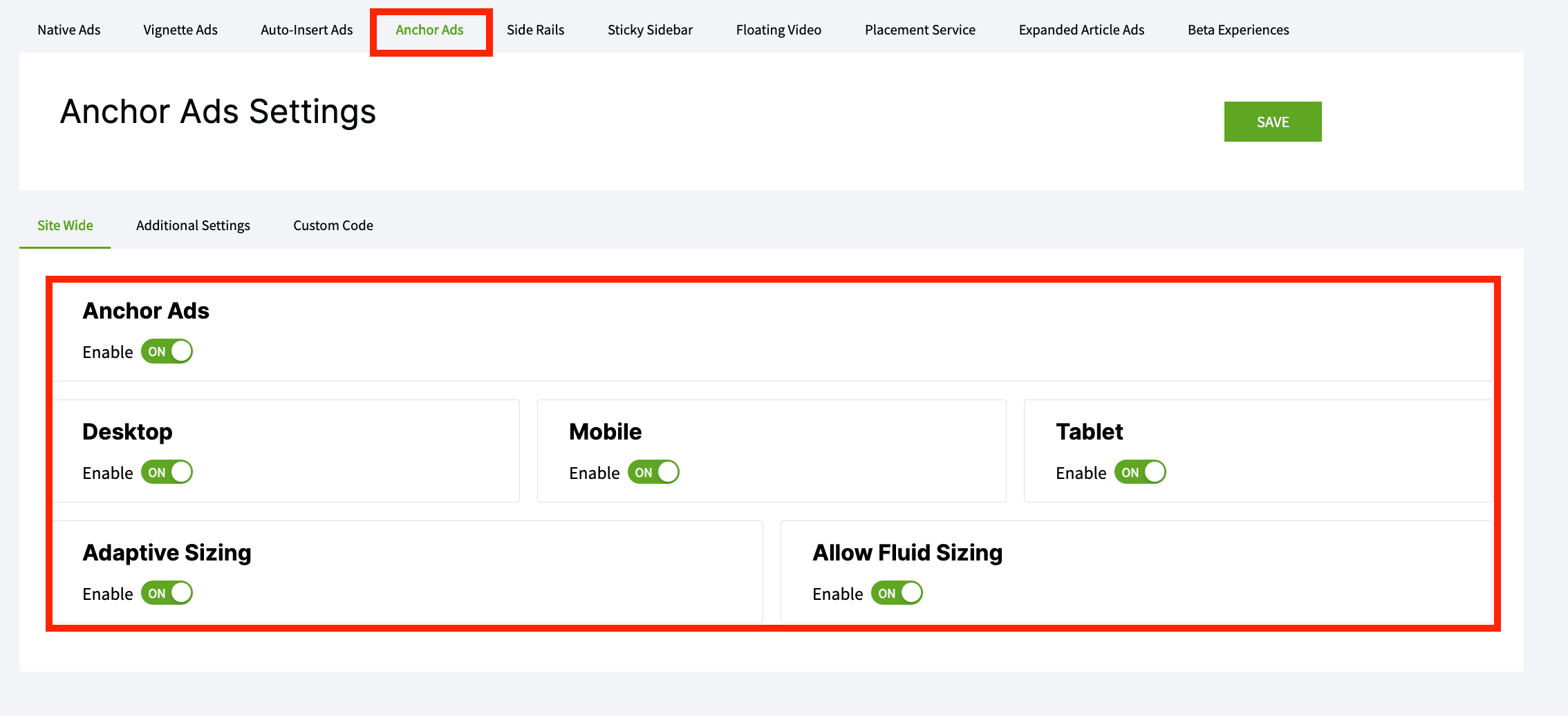Toggle Adaptive Sizing off
The height and width of the screenshot is (716, 1568).
pyautogui.click(x=167, y=593)
